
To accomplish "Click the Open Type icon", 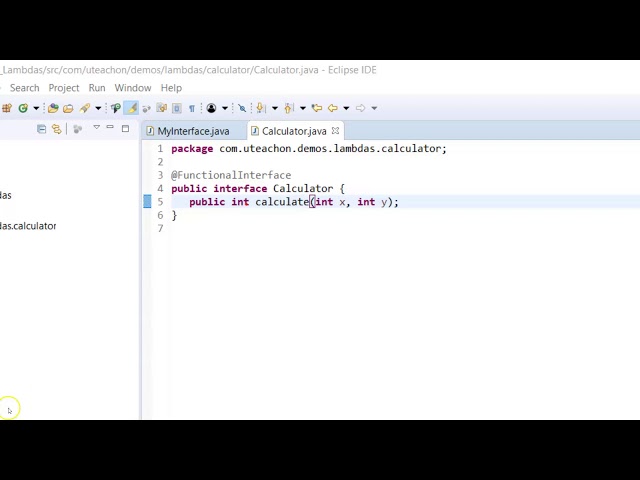I will tap(53, 108).
